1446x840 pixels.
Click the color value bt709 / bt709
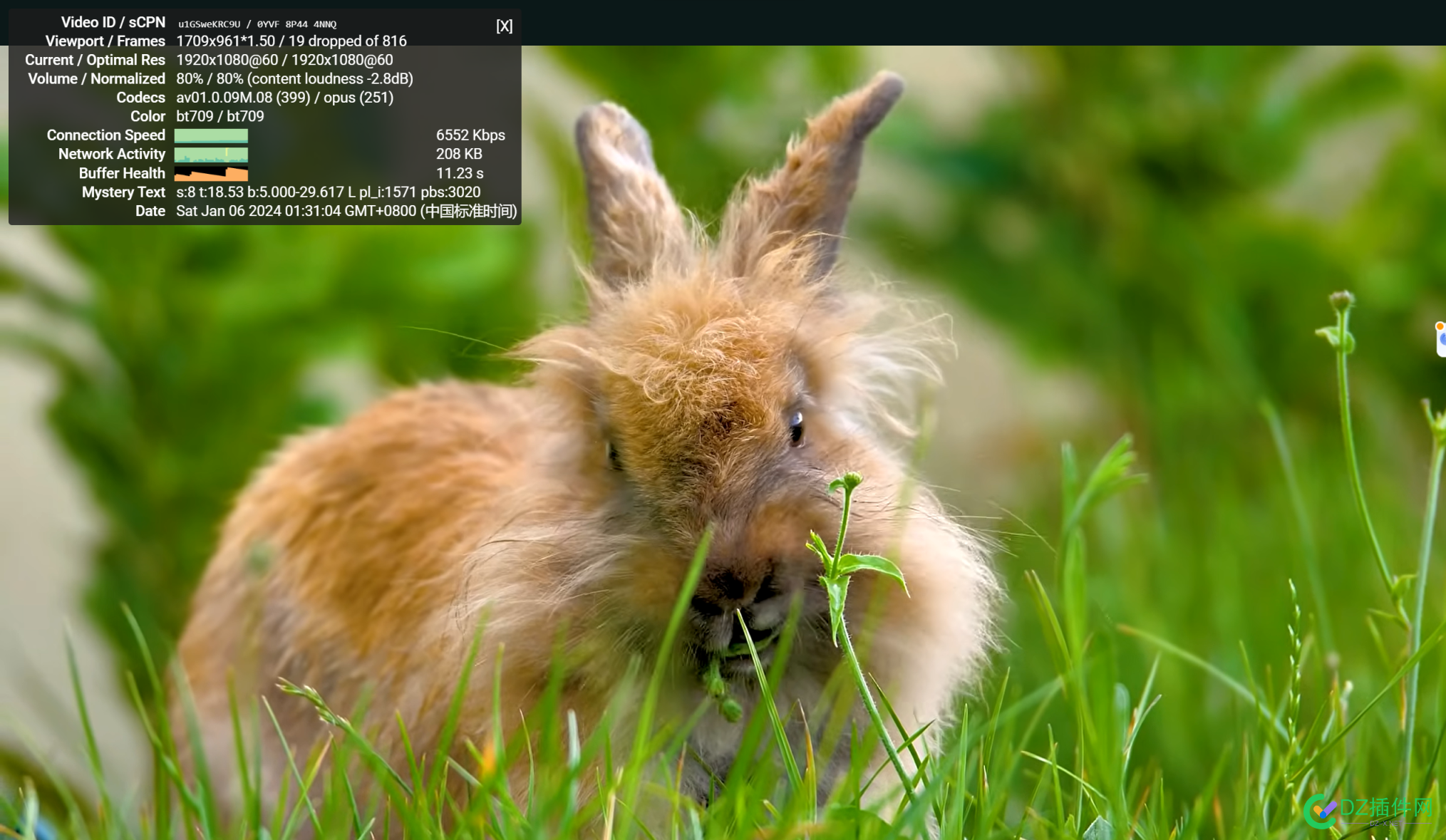click(220, 116)
